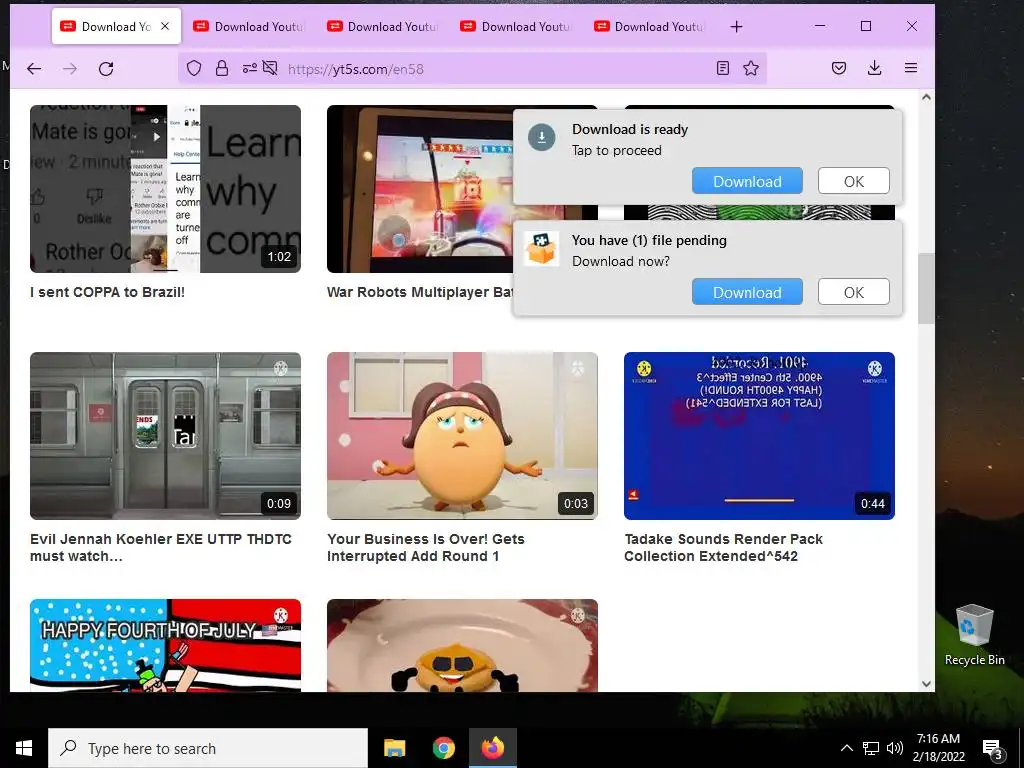1024x768 pixels.
Task: Open 'Your Business Is Over!' video title
Action: point(426,547)
